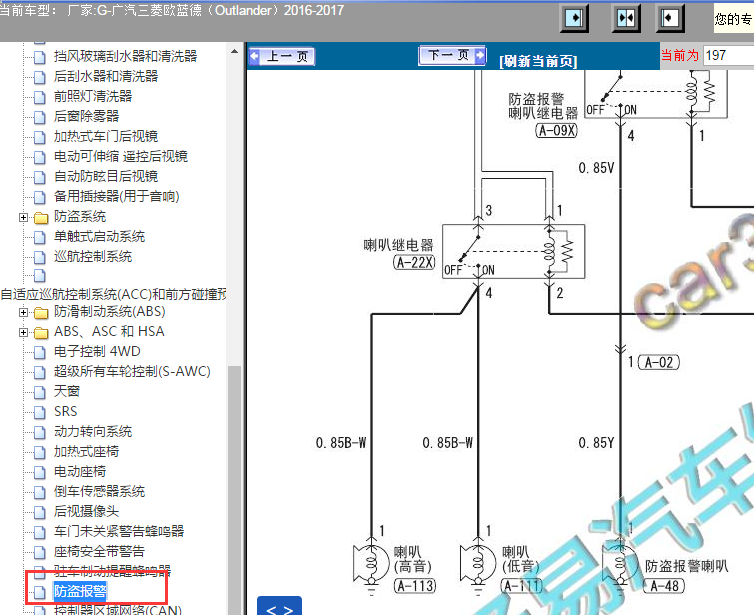This screenshot has width=754, height=615.
Task: Select 加热式车门后视镜 entry
Action: click(x=106, y=136)
